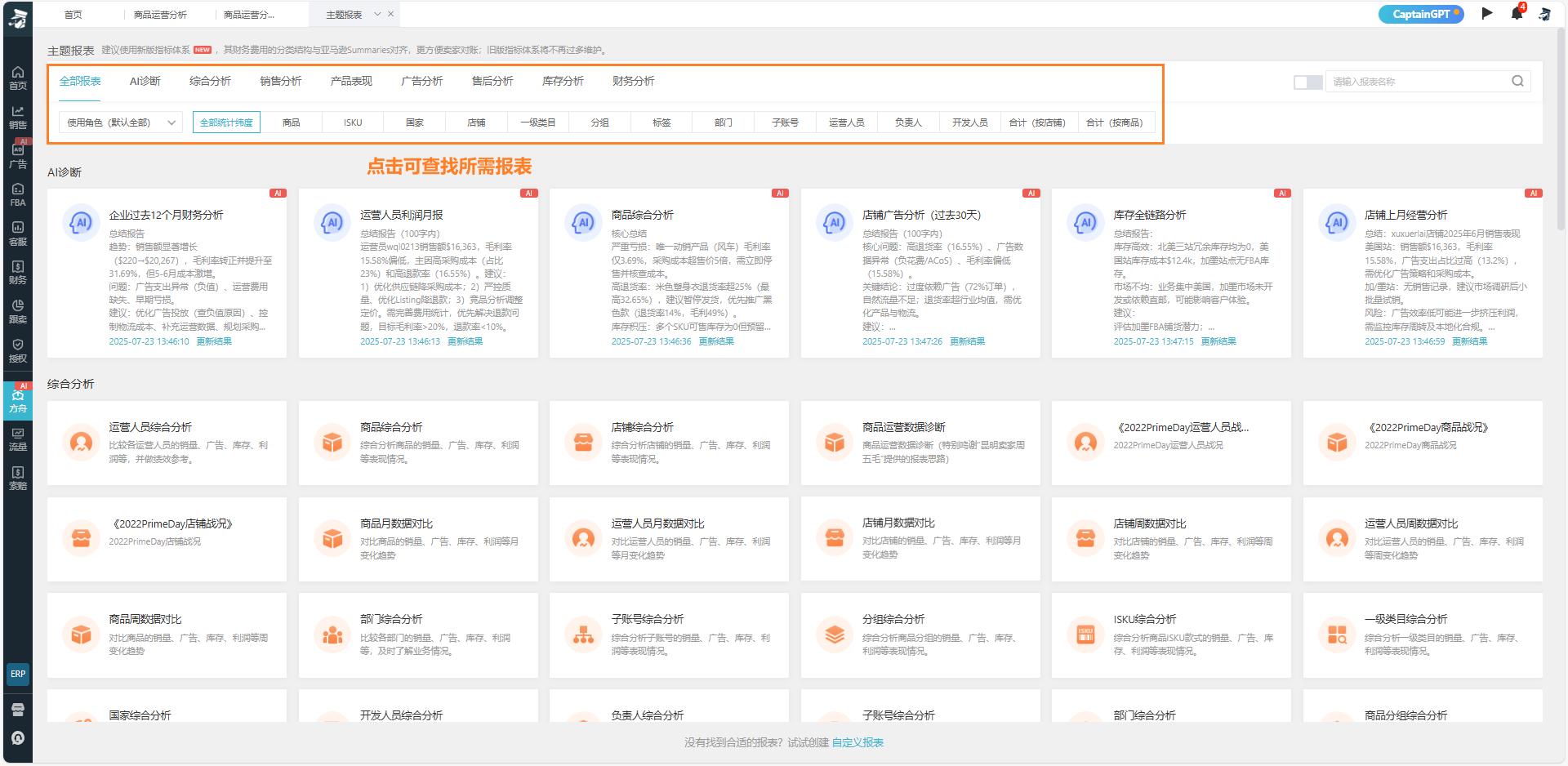Select the 财务分析 category tab
The image size is (1568, 766).
coord(633,81)
